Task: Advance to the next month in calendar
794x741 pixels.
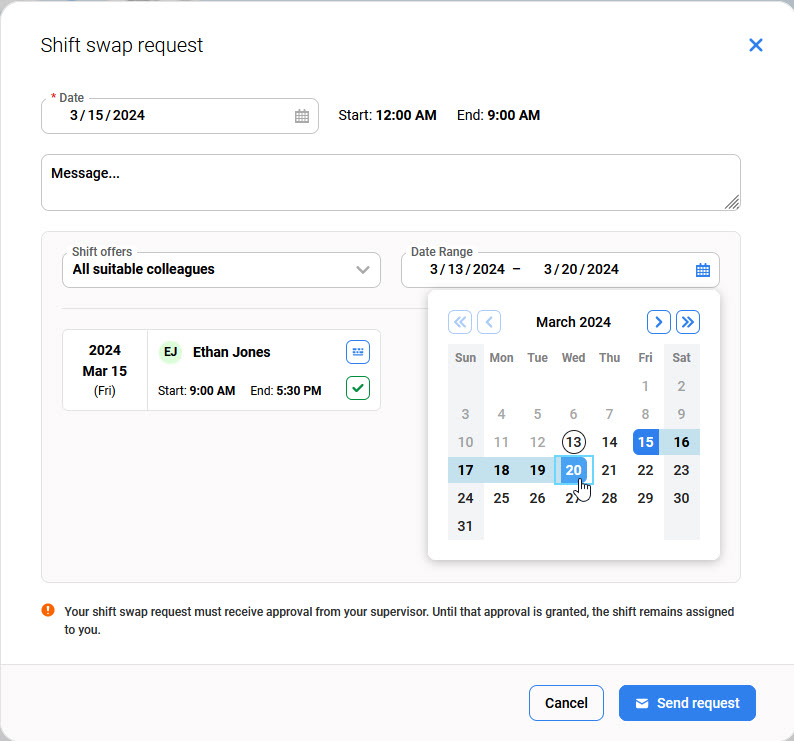Action: pos(658,322)
